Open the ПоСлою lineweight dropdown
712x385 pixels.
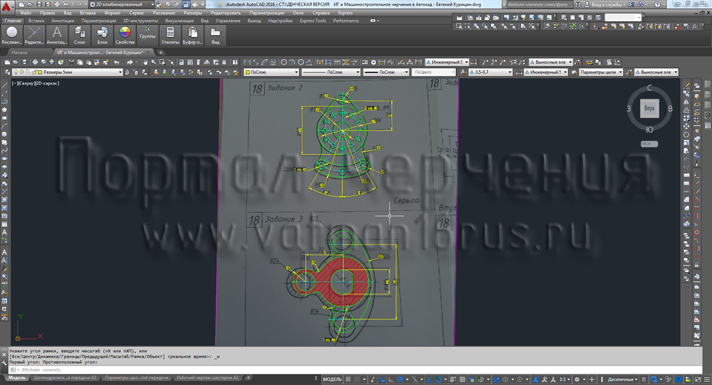(386, 72)
